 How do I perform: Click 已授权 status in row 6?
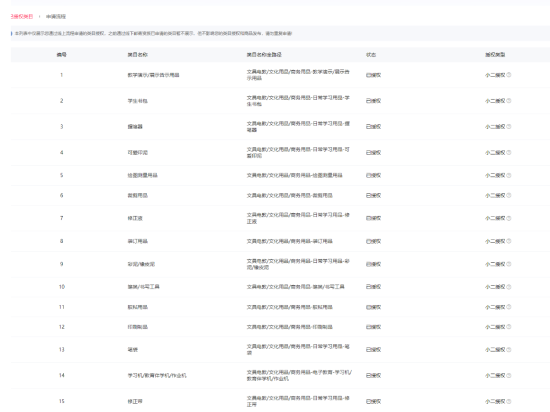pos(373,195)
